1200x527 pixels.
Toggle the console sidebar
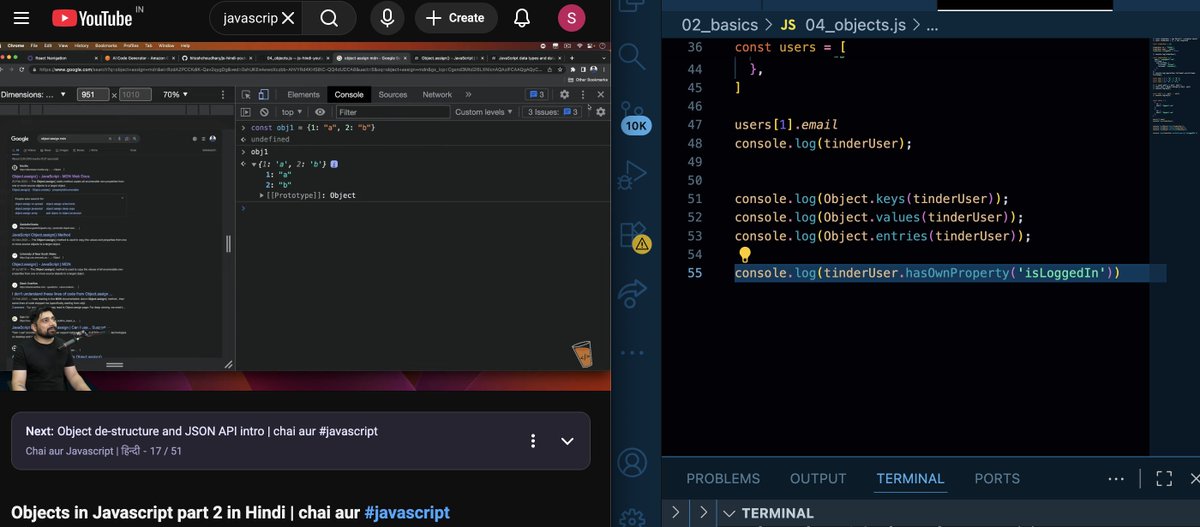pyautogui.click(x=246, y=112)
